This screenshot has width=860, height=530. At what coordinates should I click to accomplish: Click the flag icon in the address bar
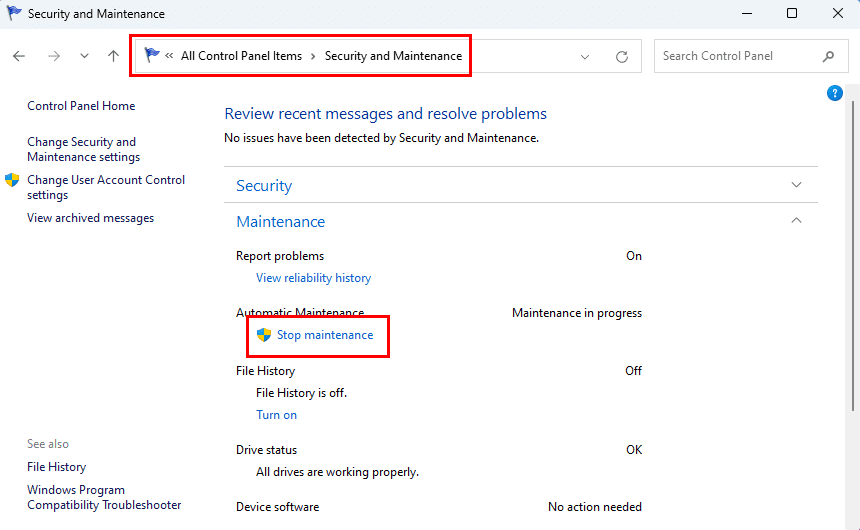pyautogui.click(x=151, y=55)
